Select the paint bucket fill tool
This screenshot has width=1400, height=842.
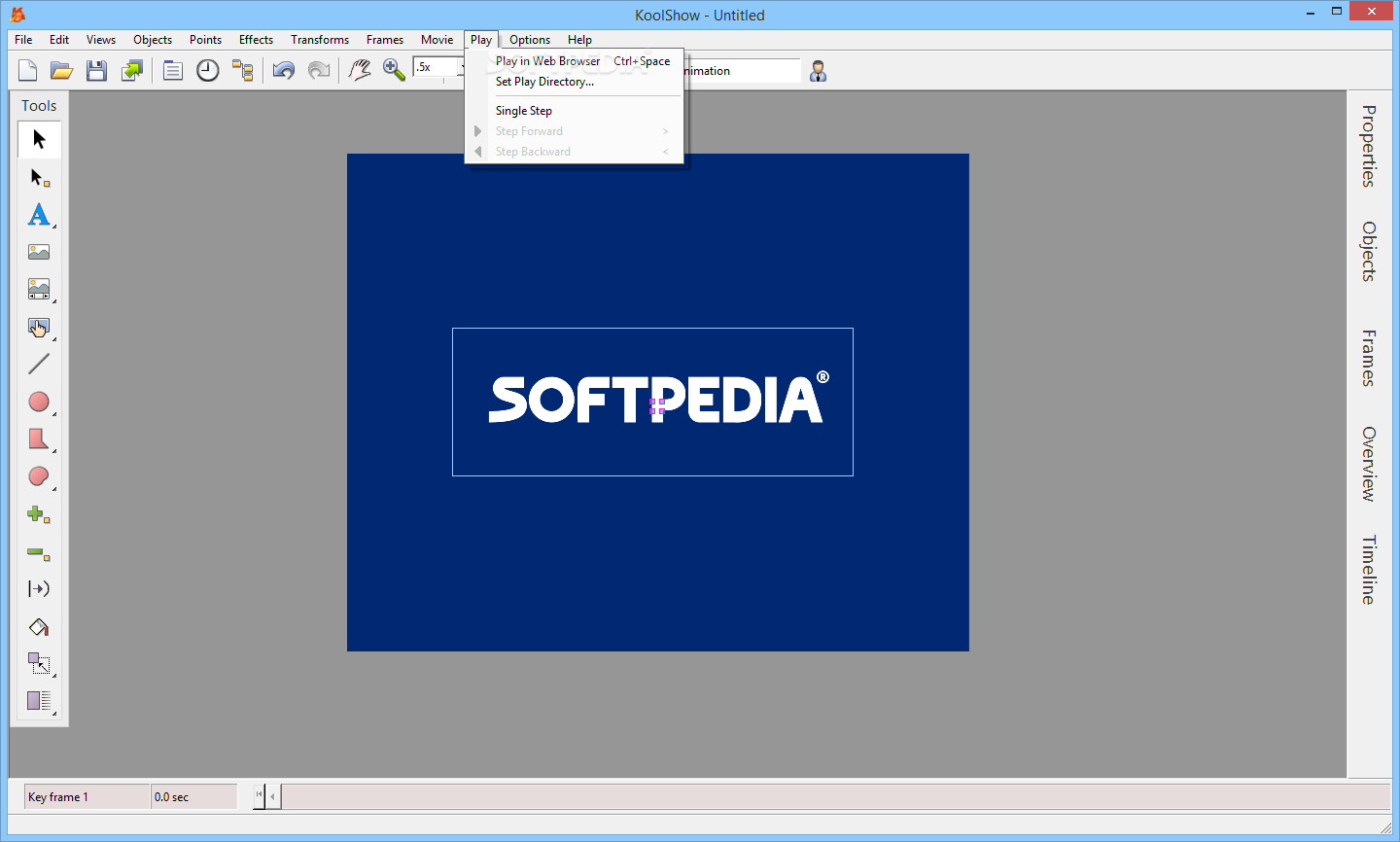tap(39, 627)
